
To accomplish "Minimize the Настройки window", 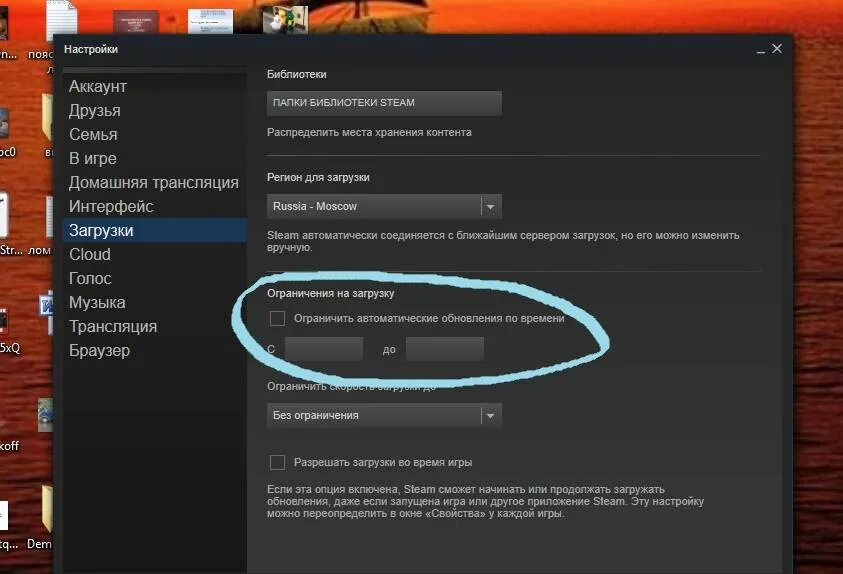I will click(x=761, y=50).
